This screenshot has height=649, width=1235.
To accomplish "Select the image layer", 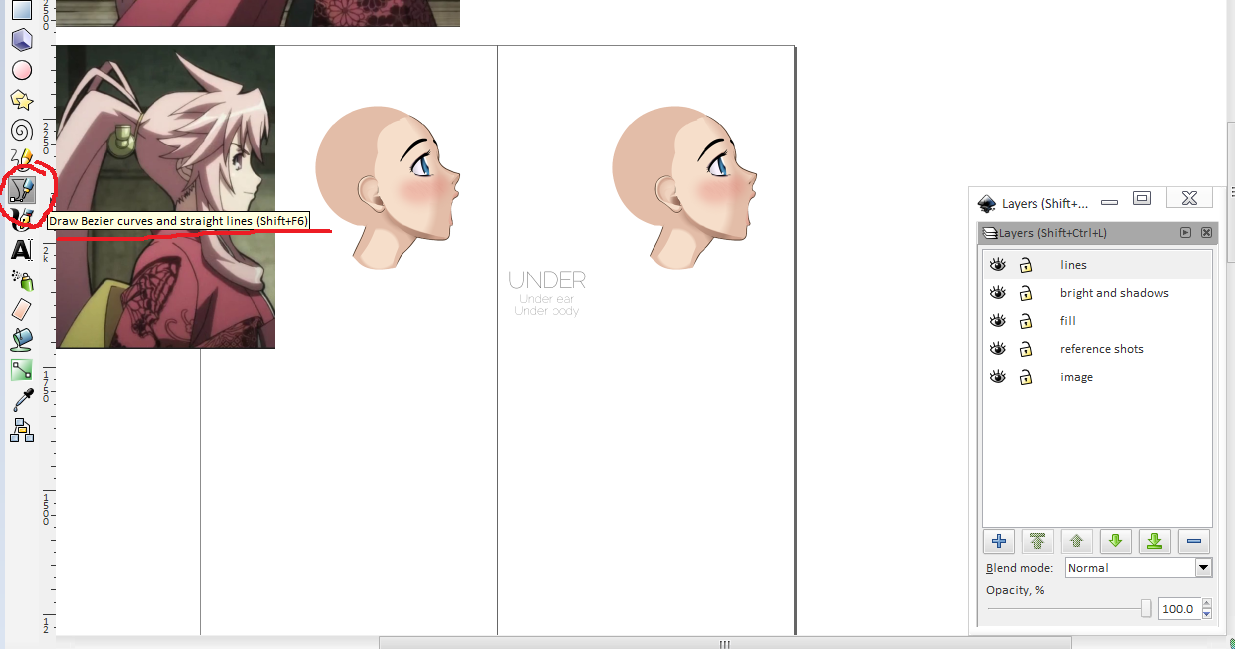I will [x=1076, y=377].
